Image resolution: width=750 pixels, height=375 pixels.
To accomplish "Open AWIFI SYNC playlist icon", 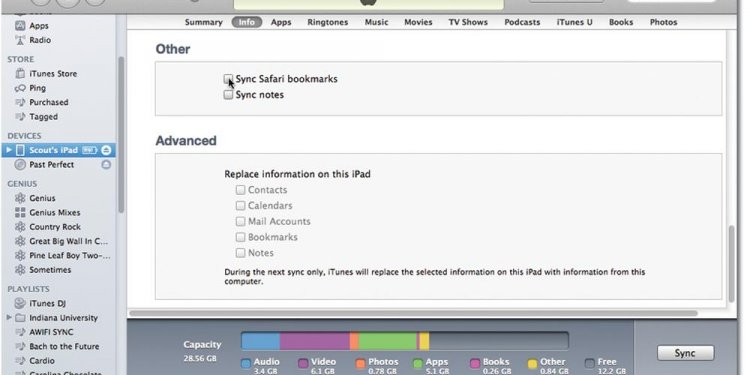I will [20, 332].
